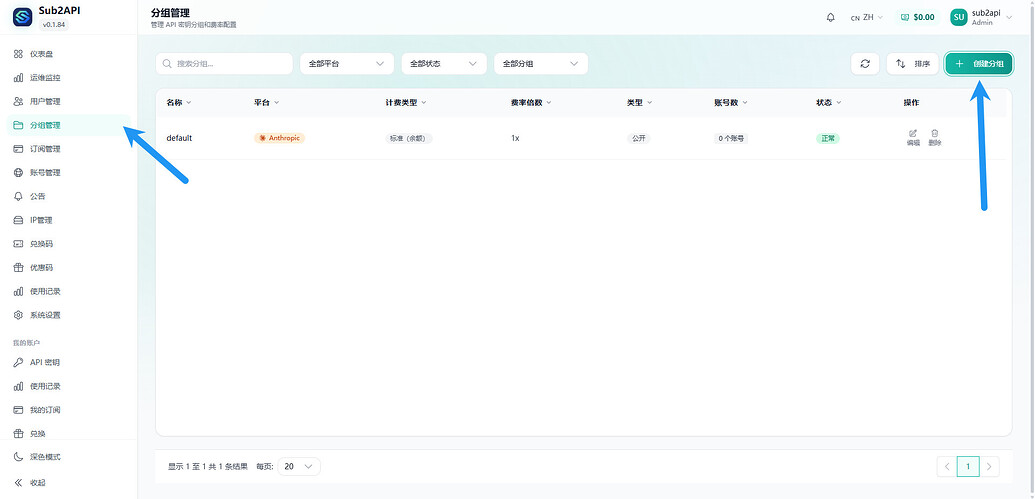
Task: Collapse the sidebar with 收起
Action: [69, 482]
